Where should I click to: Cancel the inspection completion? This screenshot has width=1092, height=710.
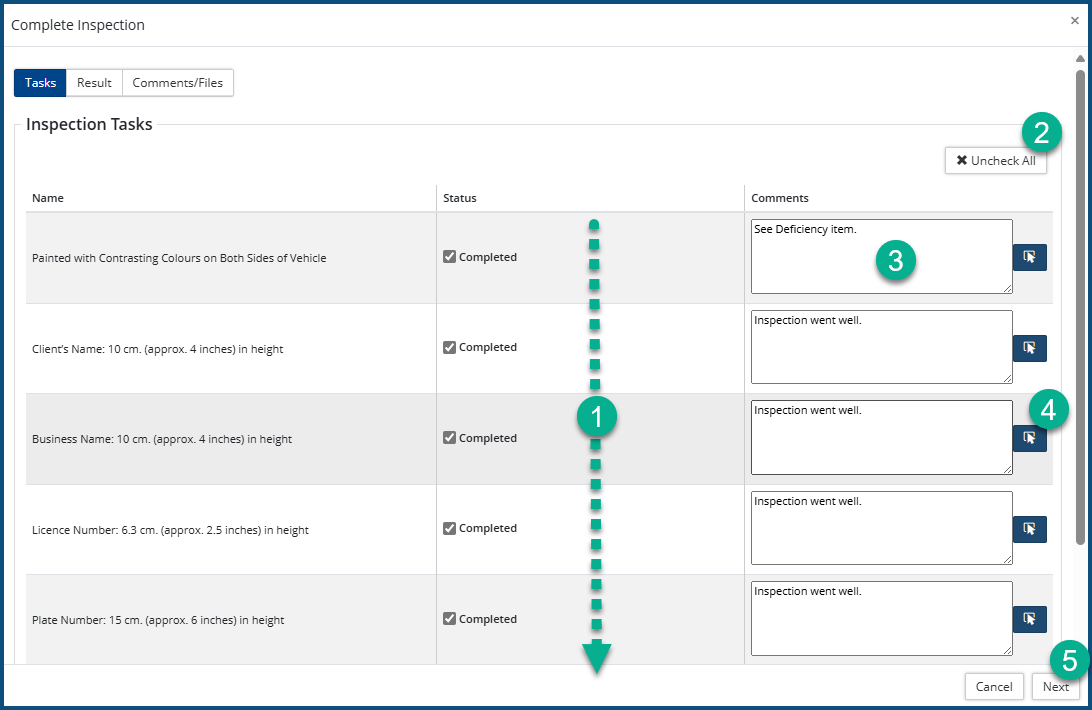click(994, 687)
